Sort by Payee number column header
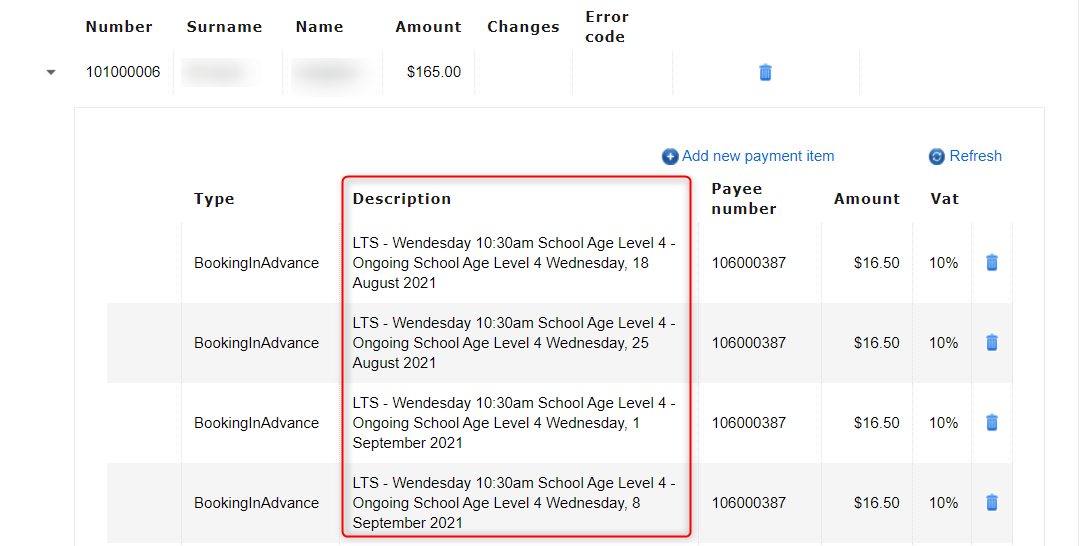The image size is (1081, 546). coord(744,198)
